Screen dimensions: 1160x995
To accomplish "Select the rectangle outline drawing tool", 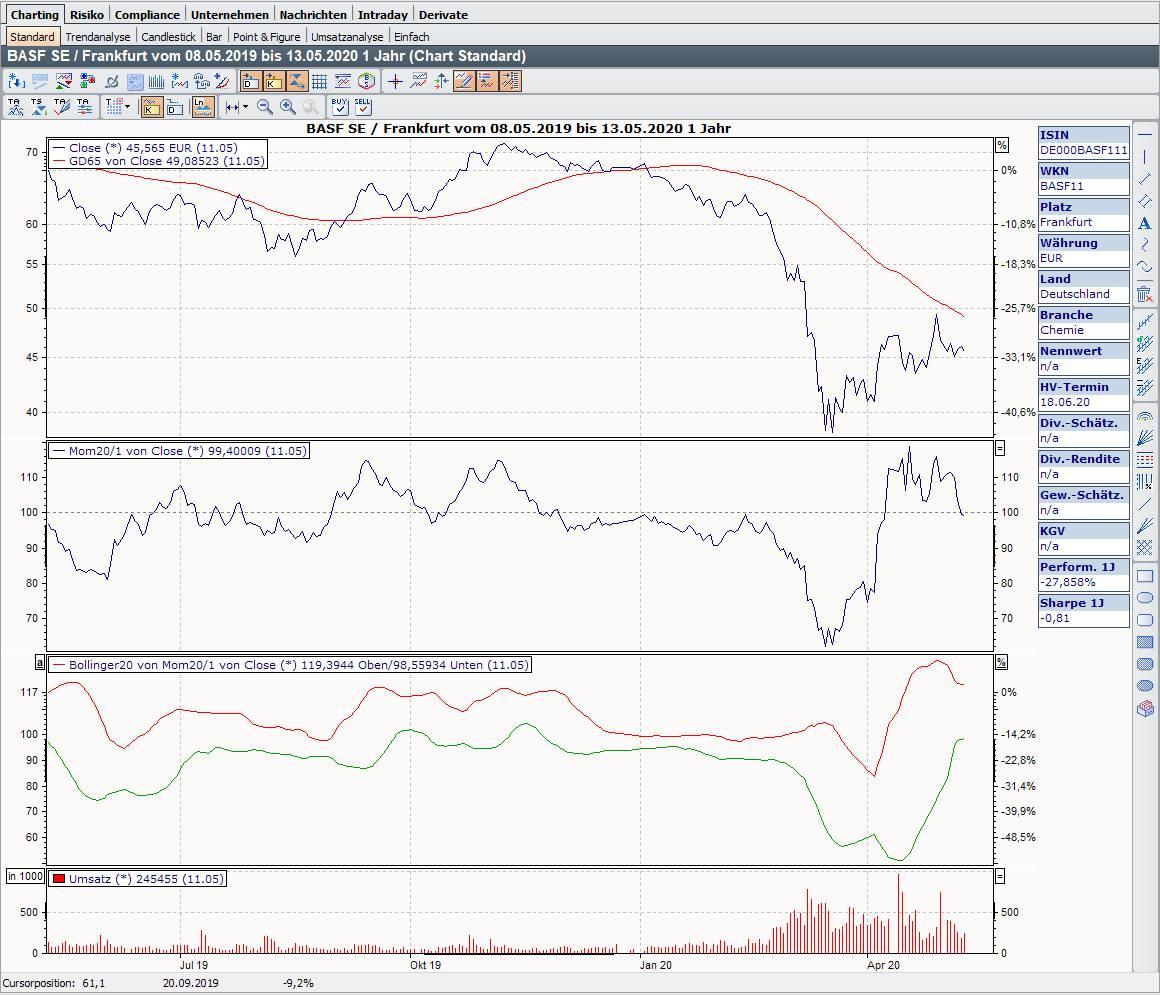I will point(1145,576).
